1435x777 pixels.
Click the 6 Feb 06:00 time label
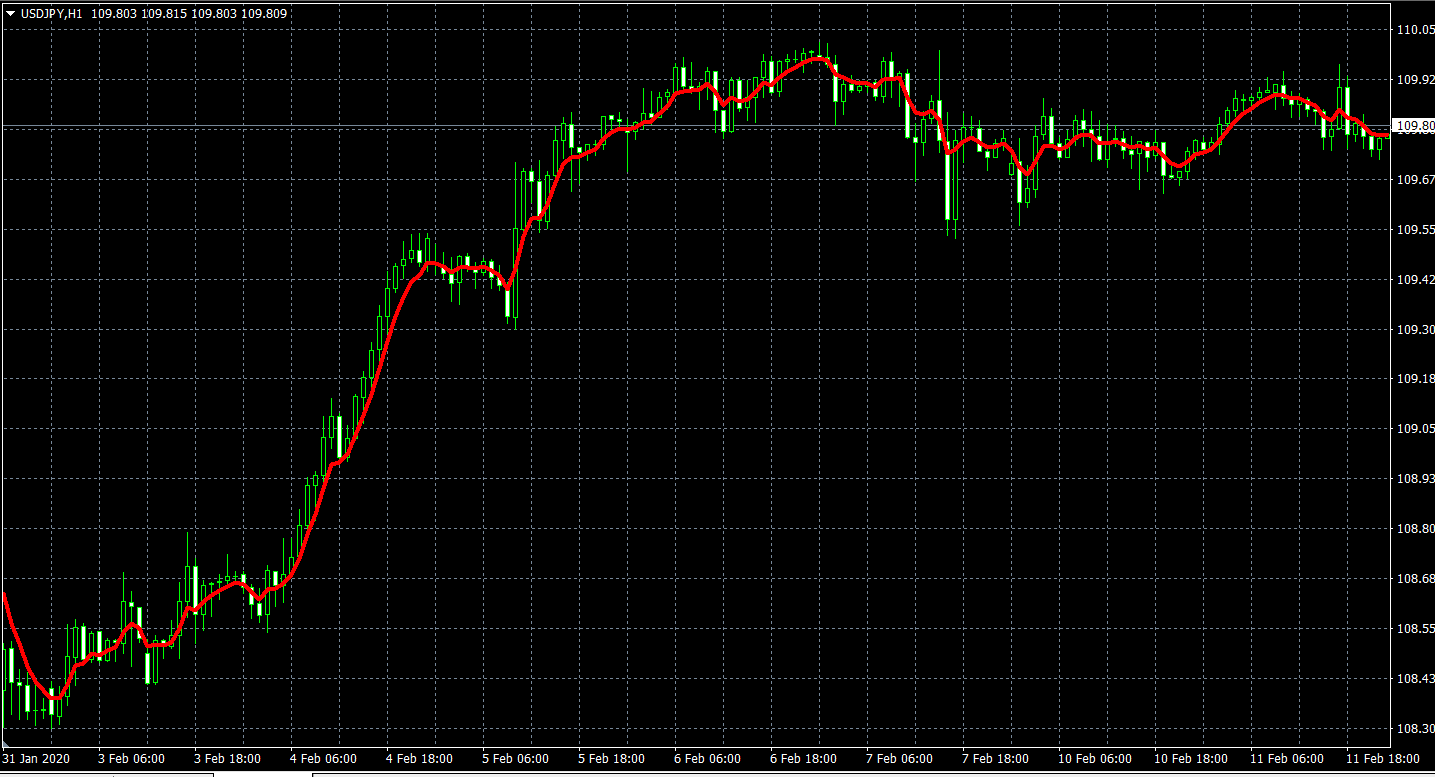click(707, 759)
